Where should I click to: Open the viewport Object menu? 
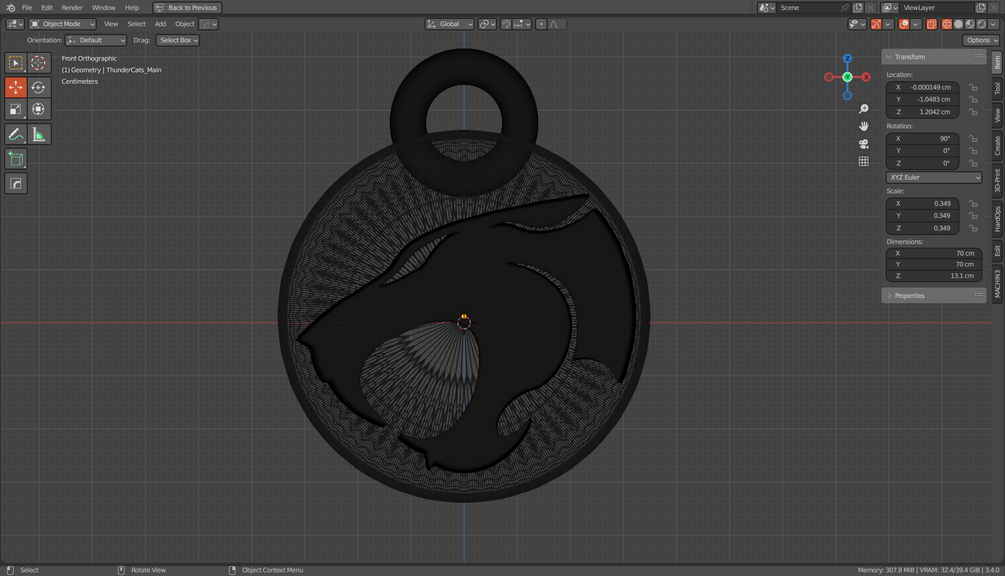[185, 24]
